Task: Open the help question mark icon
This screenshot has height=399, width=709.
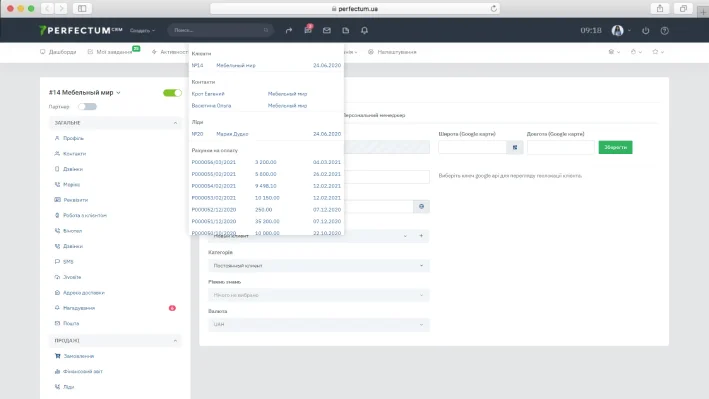Action: [664, 30]
